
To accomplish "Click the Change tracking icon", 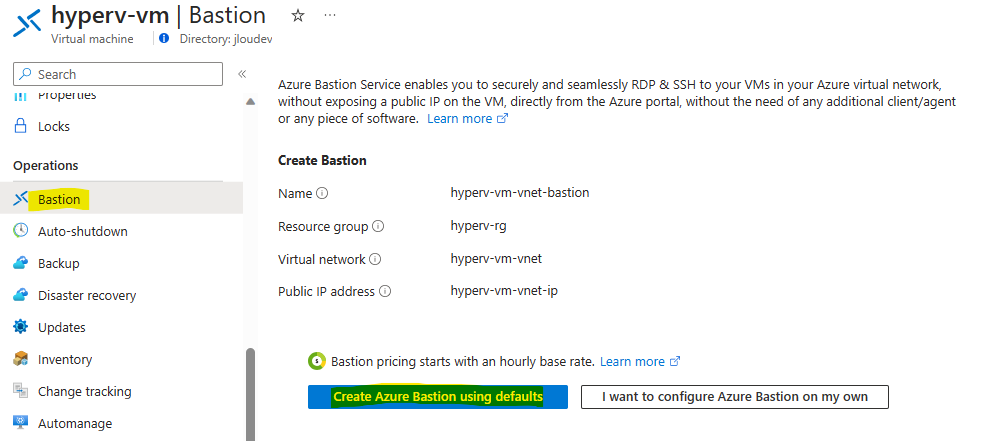I will [20, 390].
